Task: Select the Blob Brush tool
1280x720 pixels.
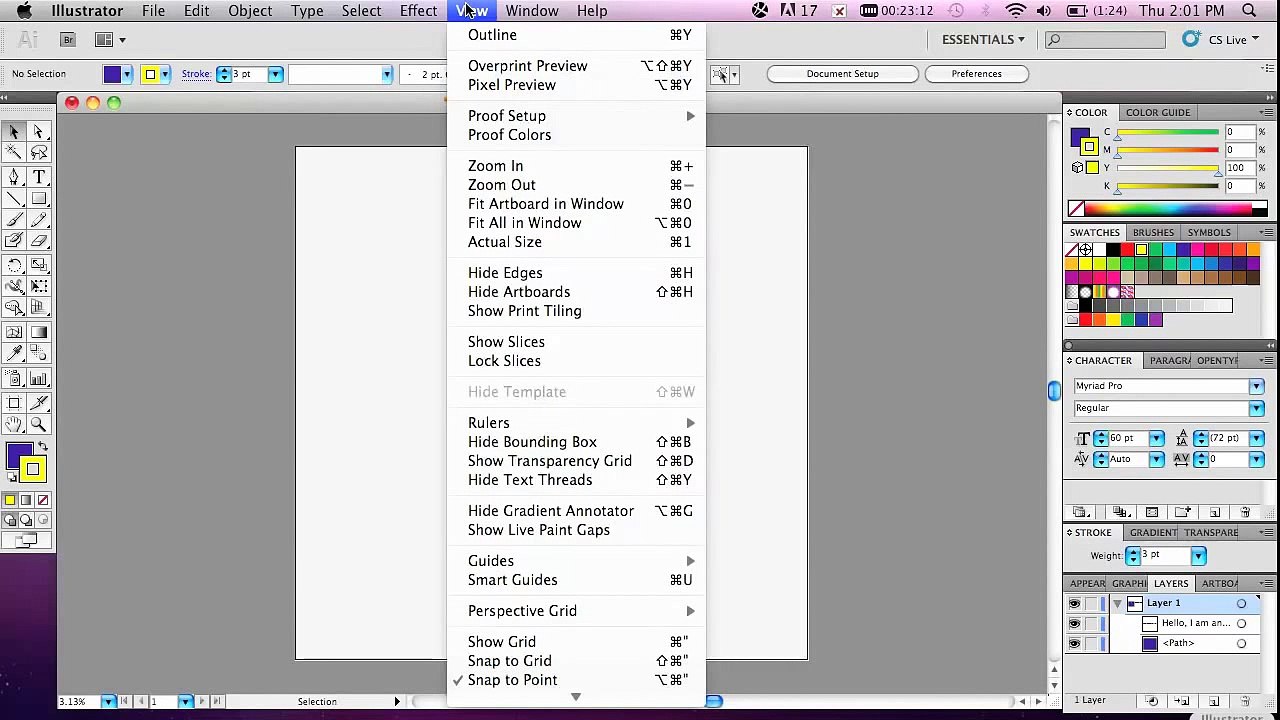Action: (14, 241)
